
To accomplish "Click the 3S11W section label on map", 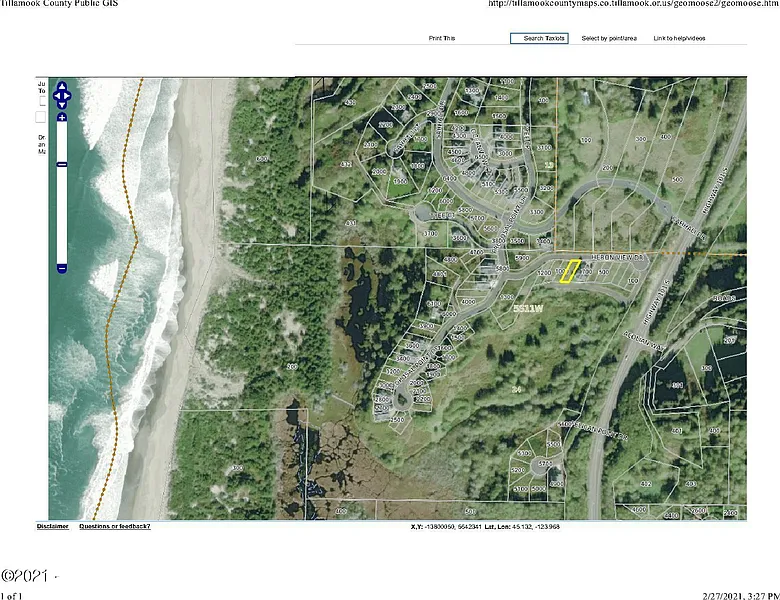I will pos(527,309).
